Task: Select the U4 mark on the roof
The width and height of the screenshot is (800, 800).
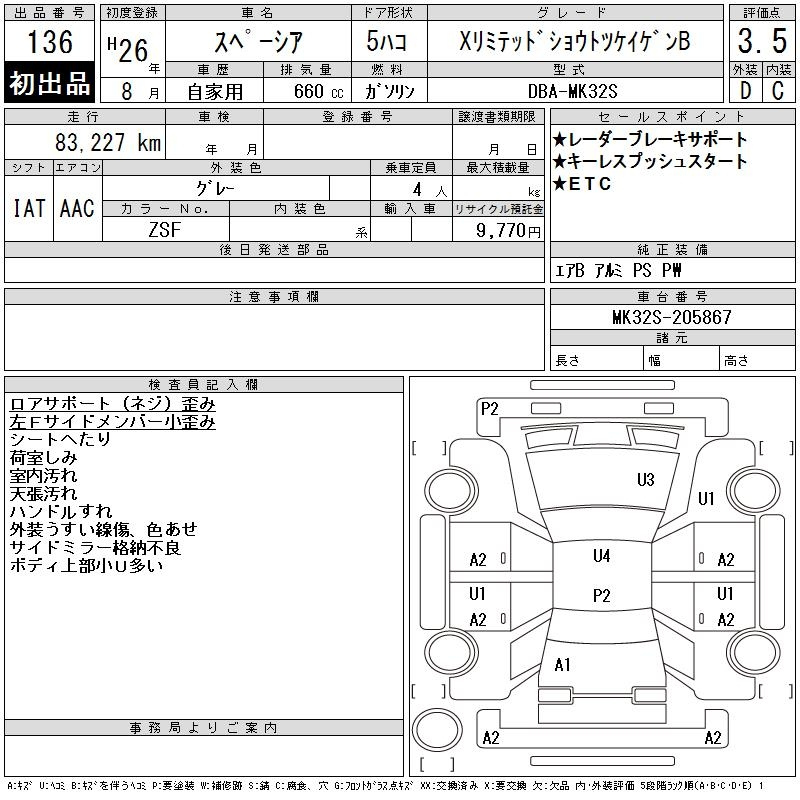Action: (x=602, y=556)
